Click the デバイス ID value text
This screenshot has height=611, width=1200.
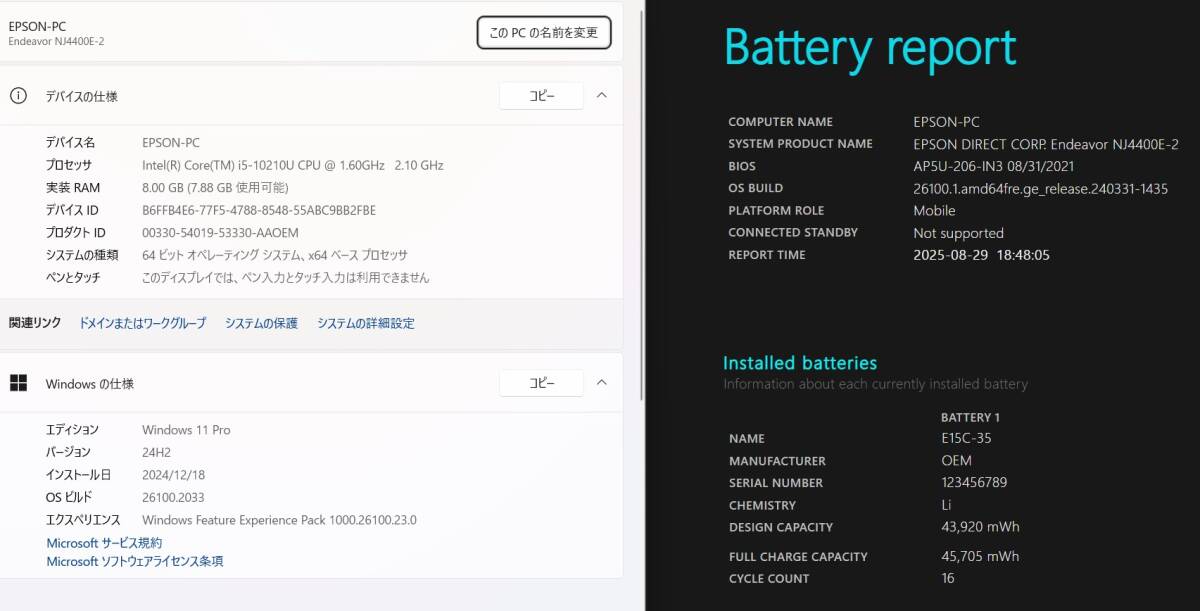tap(259, 210)
